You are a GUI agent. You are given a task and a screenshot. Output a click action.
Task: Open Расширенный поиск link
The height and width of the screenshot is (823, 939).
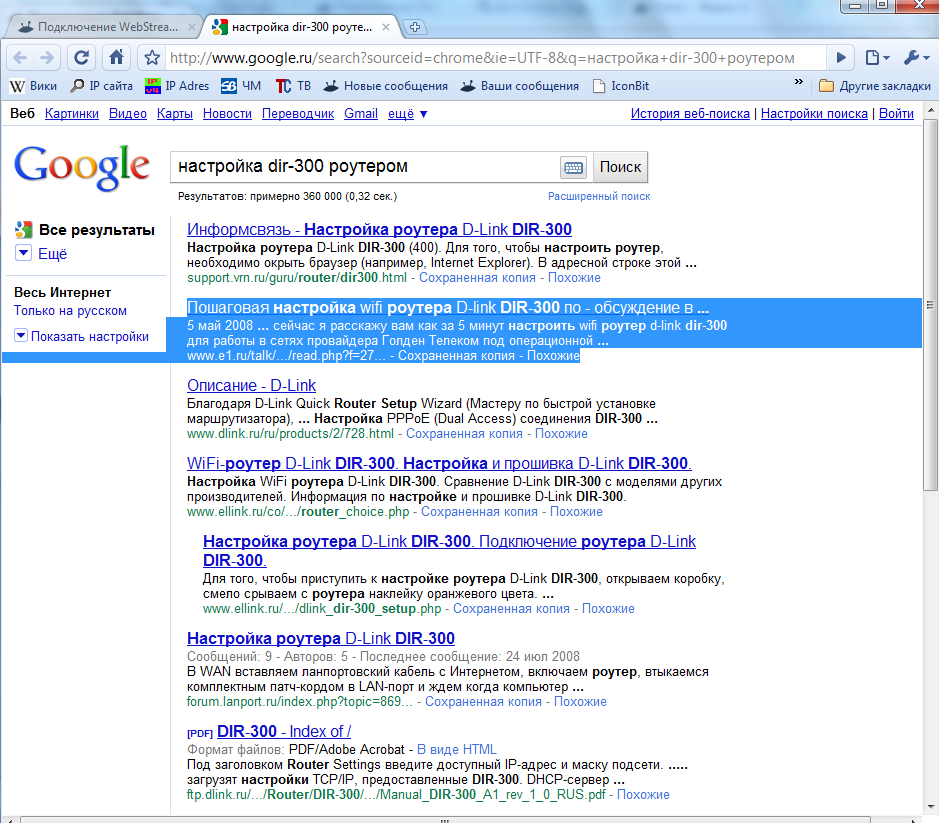point(599,196)
